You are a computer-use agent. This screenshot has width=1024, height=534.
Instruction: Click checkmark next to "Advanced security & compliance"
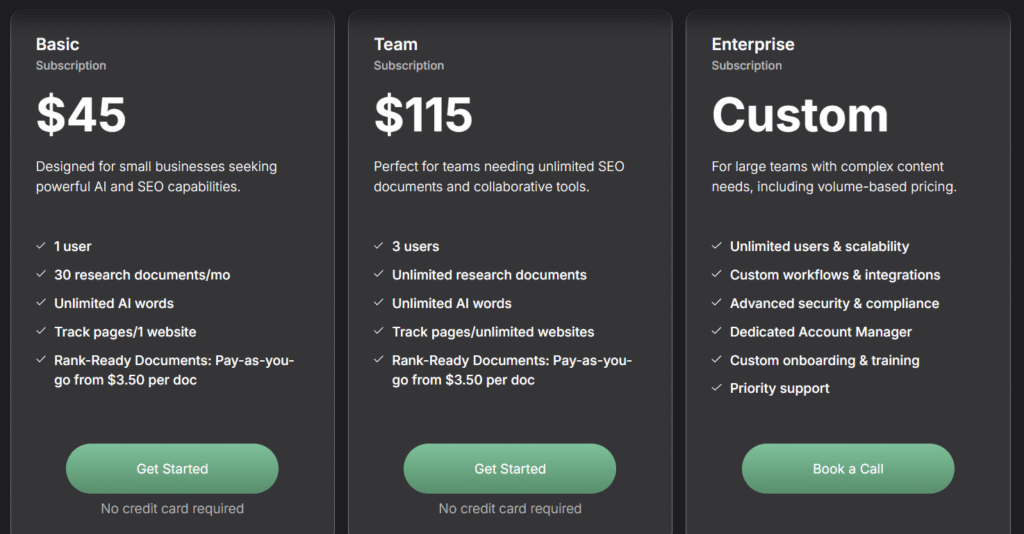point(717,303)
